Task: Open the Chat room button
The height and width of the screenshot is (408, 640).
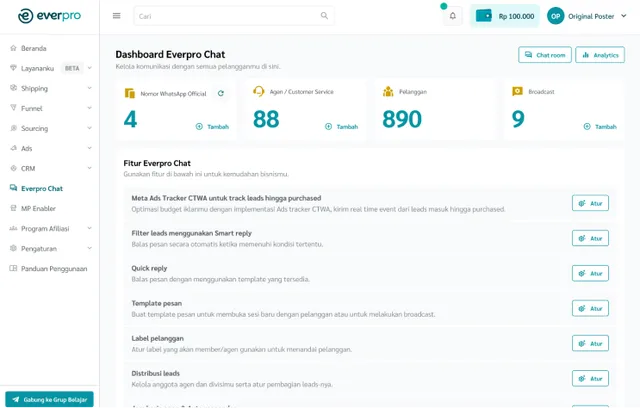Action: click(x=545, y=55)
